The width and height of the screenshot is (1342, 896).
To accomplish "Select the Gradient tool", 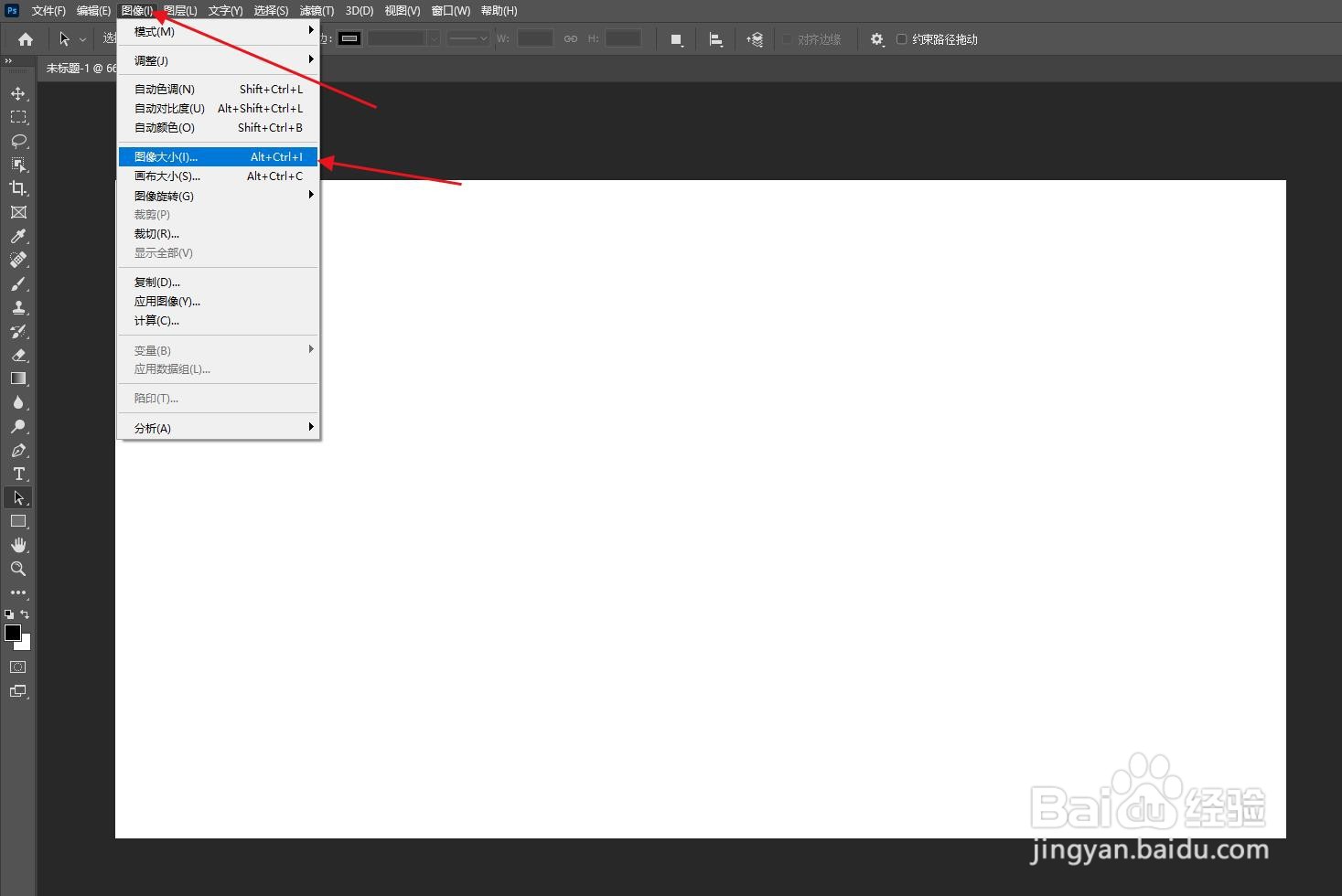I will 18,379.
